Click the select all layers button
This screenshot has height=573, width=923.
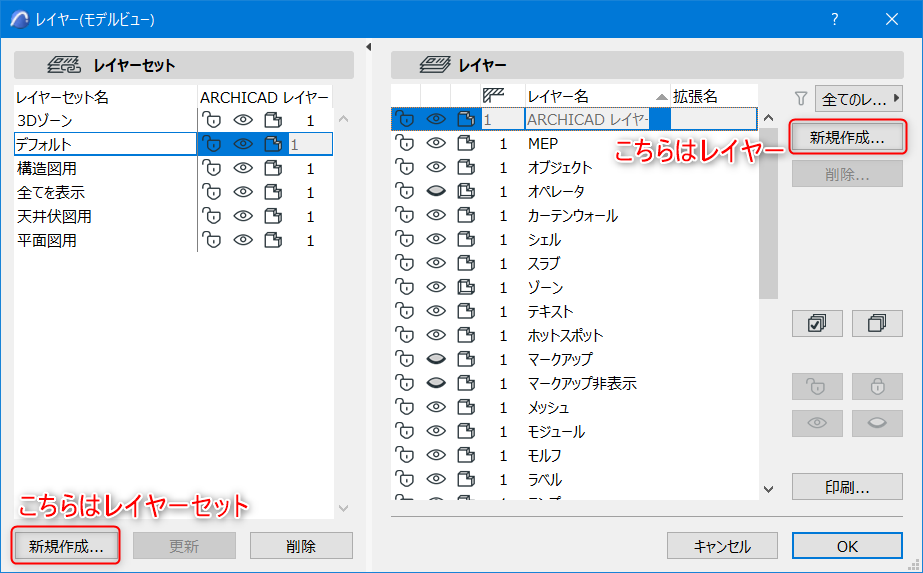click(817, 323)
